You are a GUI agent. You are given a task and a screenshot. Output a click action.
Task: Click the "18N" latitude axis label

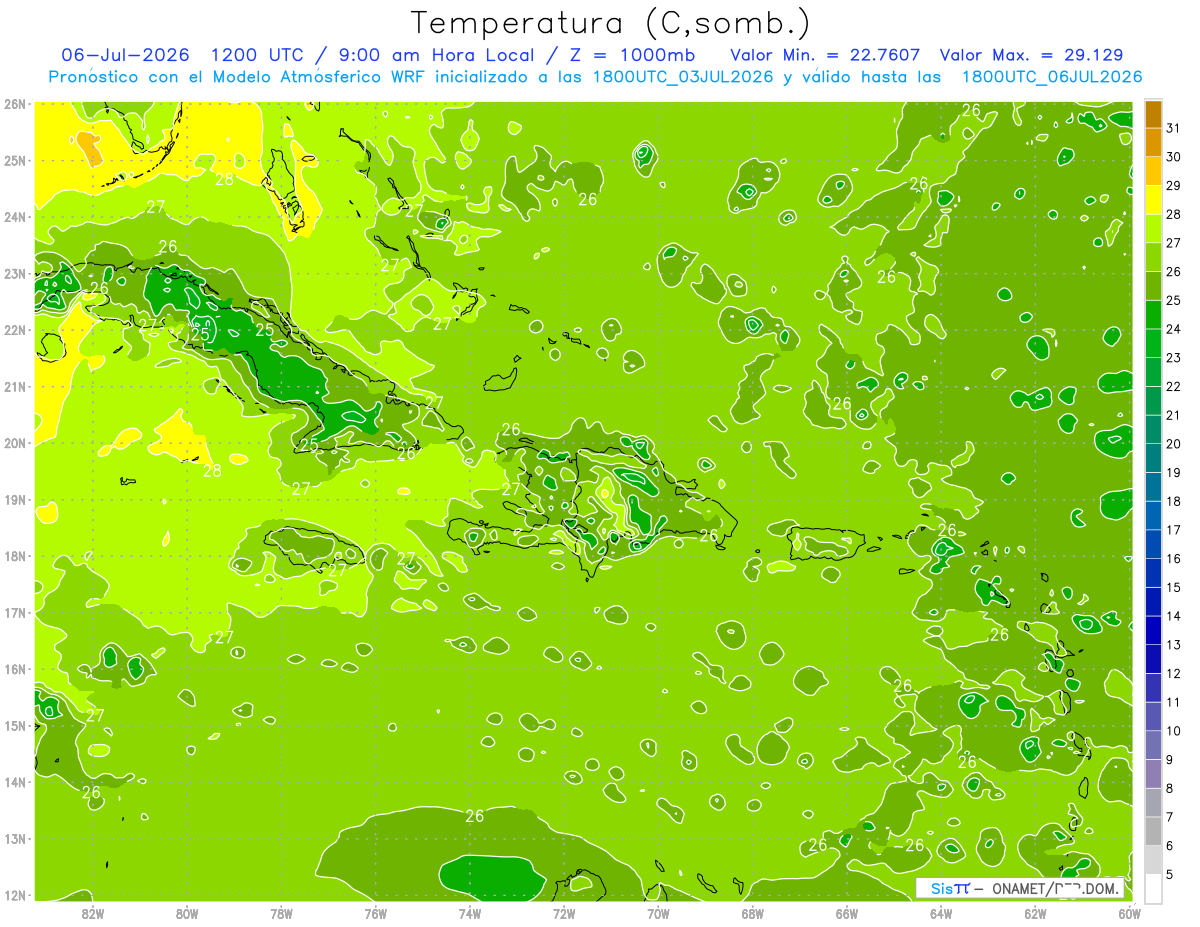pos(15,556)
